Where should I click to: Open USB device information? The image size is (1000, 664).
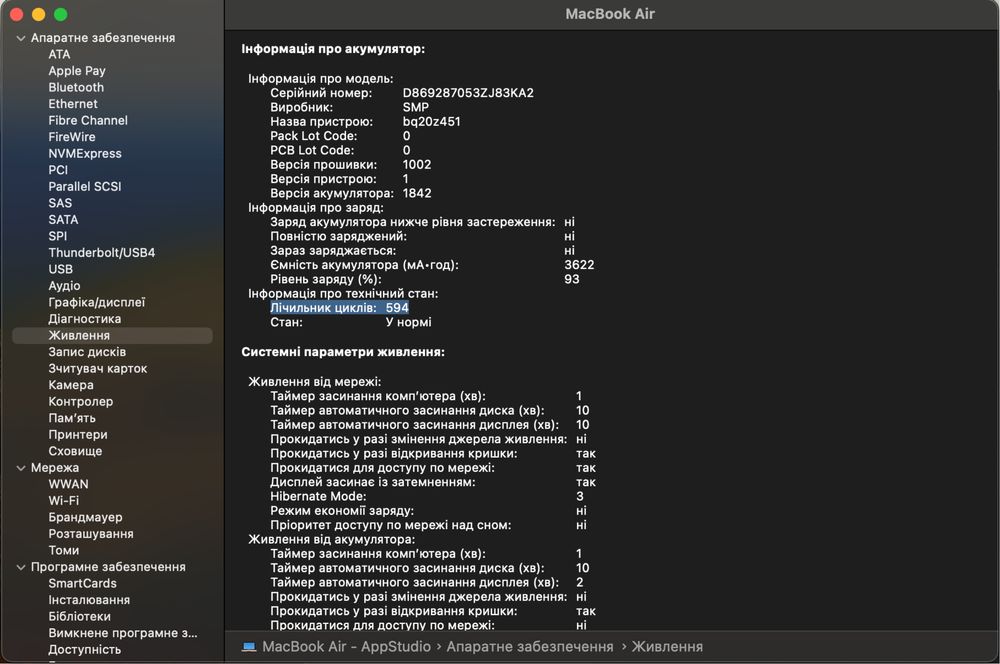(x=61, y=269)
